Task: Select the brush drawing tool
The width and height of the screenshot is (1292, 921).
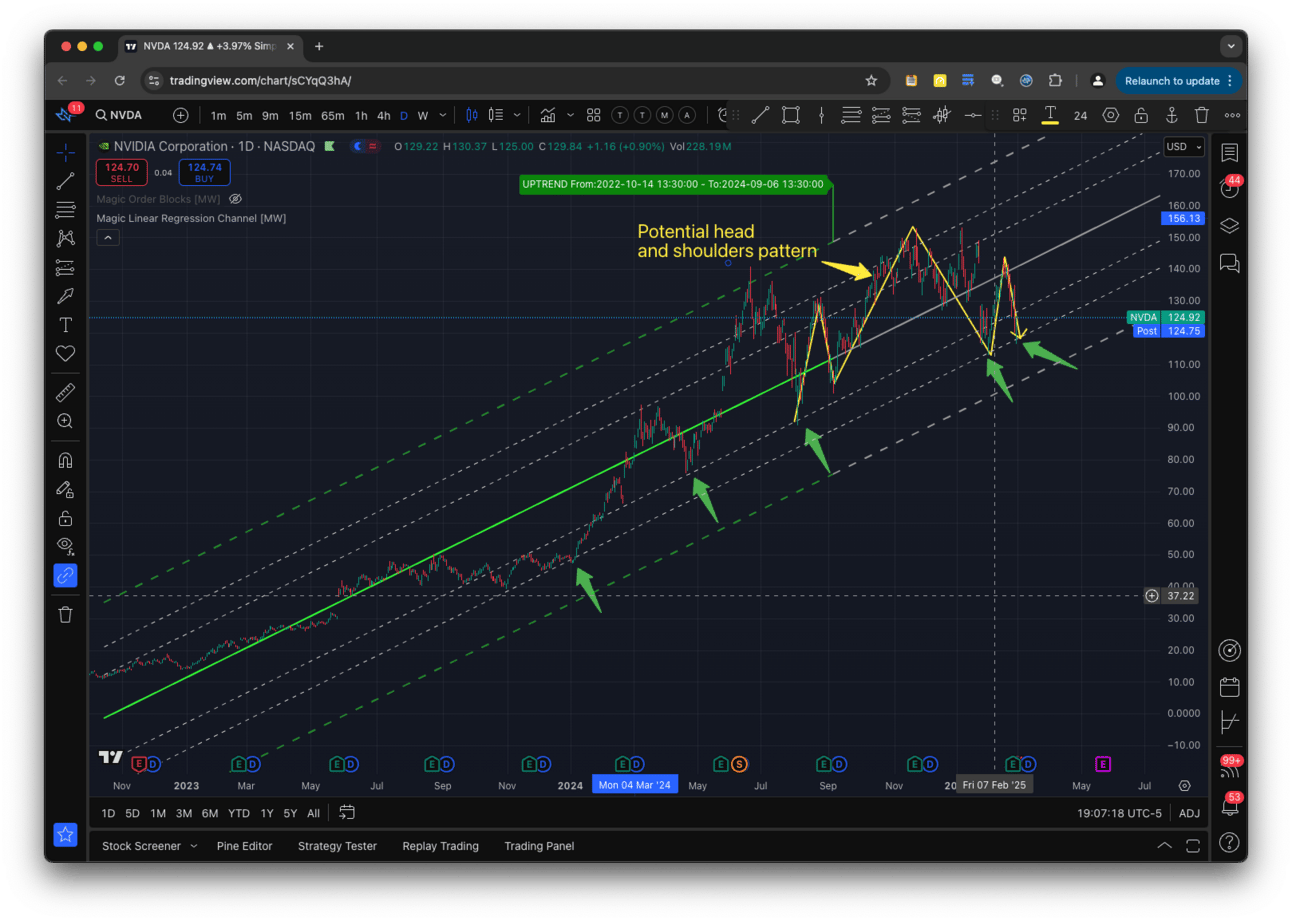Action: point(66,296)
